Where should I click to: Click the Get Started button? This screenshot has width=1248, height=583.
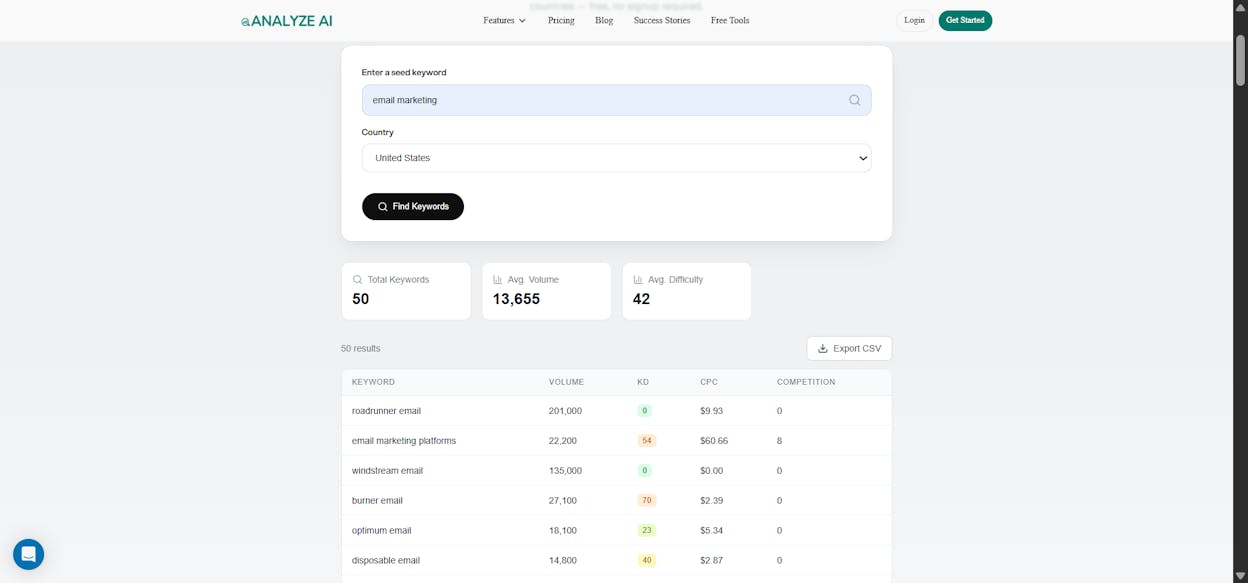(x=965, y=20)
